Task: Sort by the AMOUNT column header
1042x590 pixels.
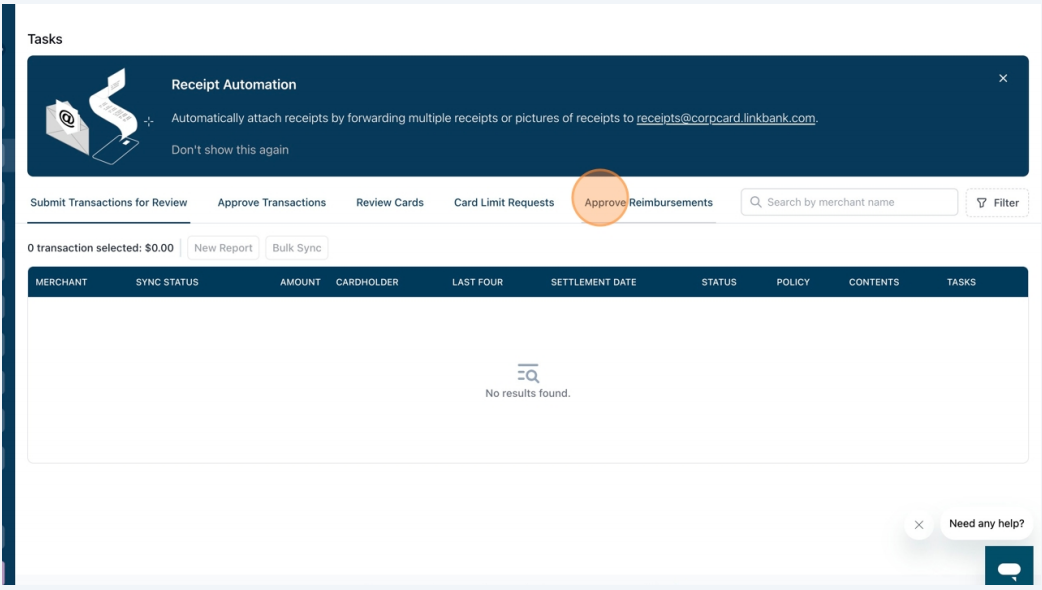Action: (x=300, y=282)
